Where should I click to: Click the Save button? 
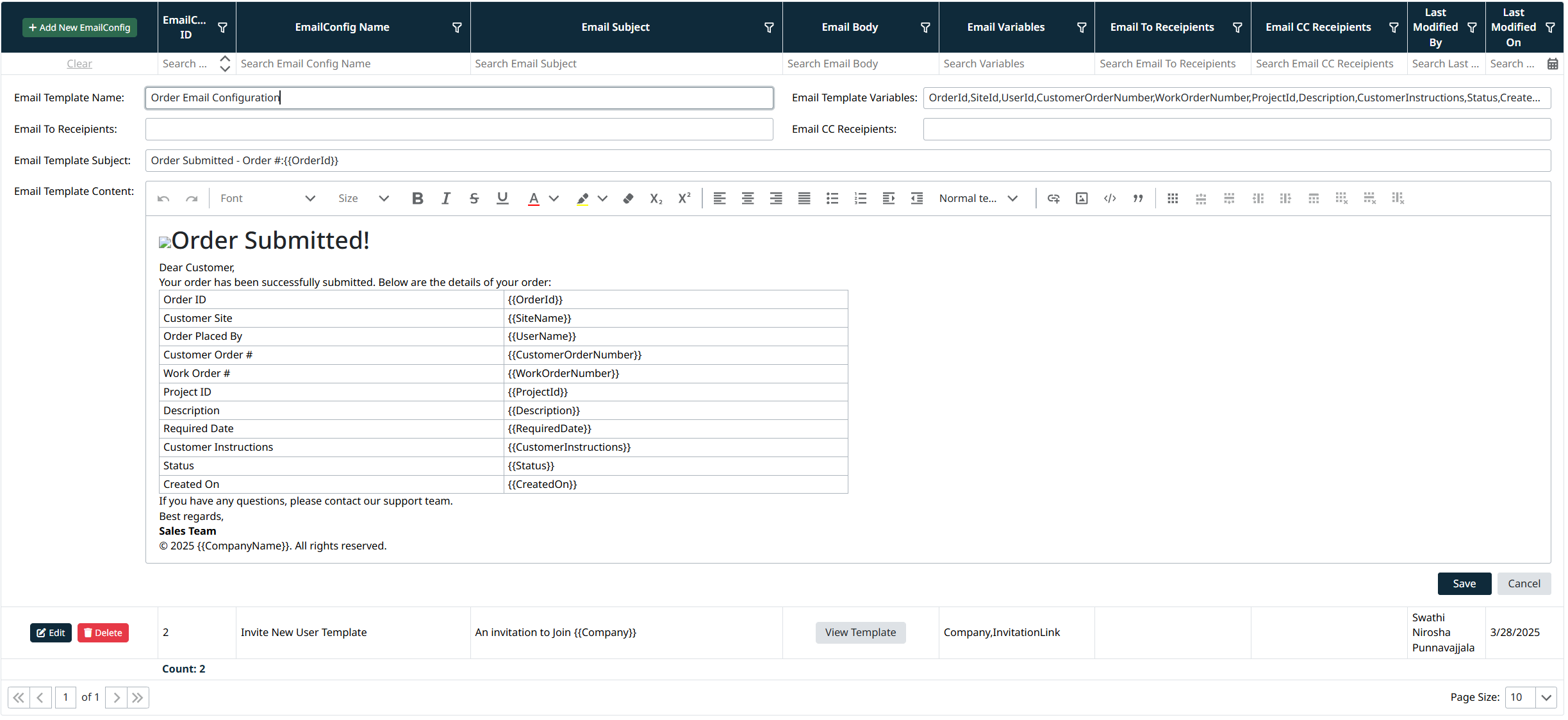tap(1464, 583)
